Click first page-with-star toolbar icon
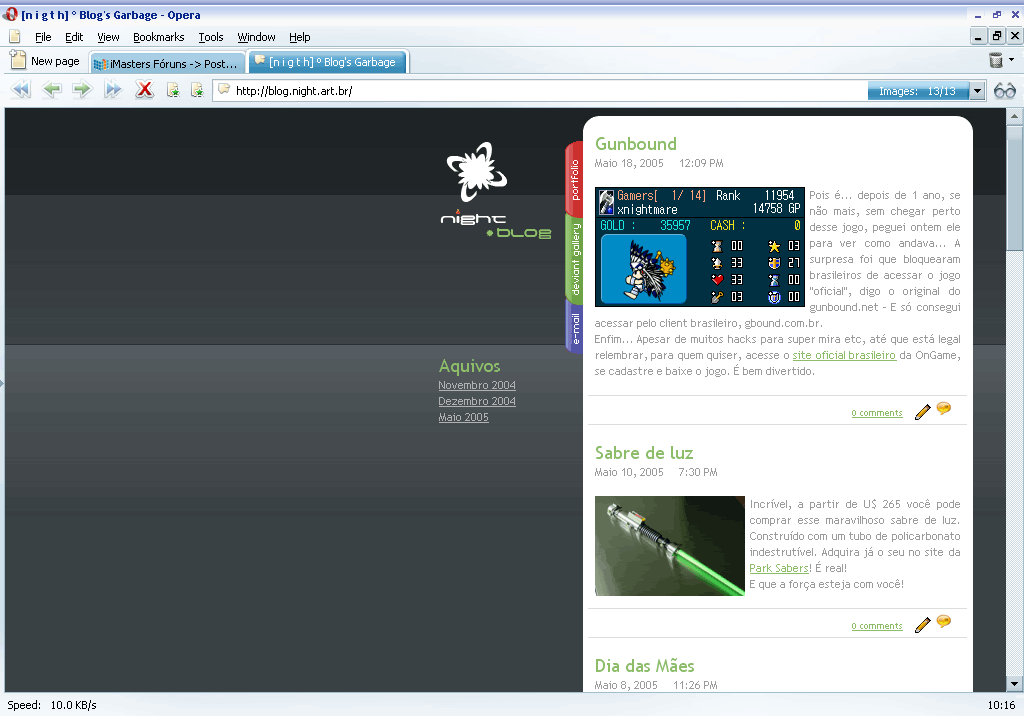The image size is (1024, 716). pyautogui.click(x=173, y=90)
